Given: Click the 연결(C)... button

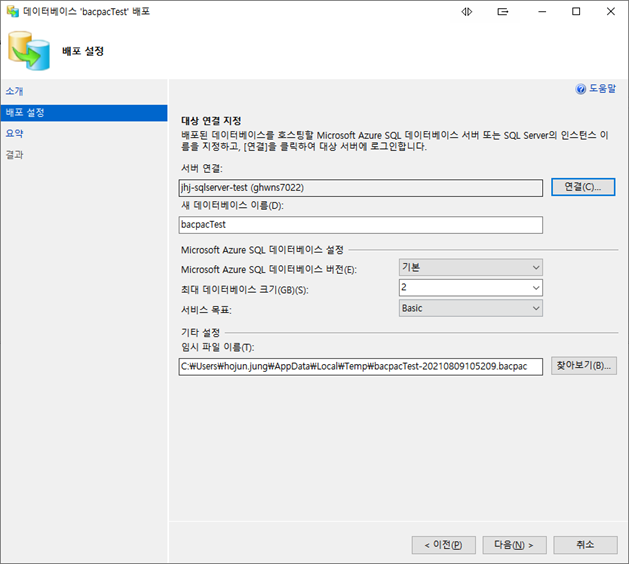Looking at the screenshot, I should pyautogui.click(x=583, y=187).
